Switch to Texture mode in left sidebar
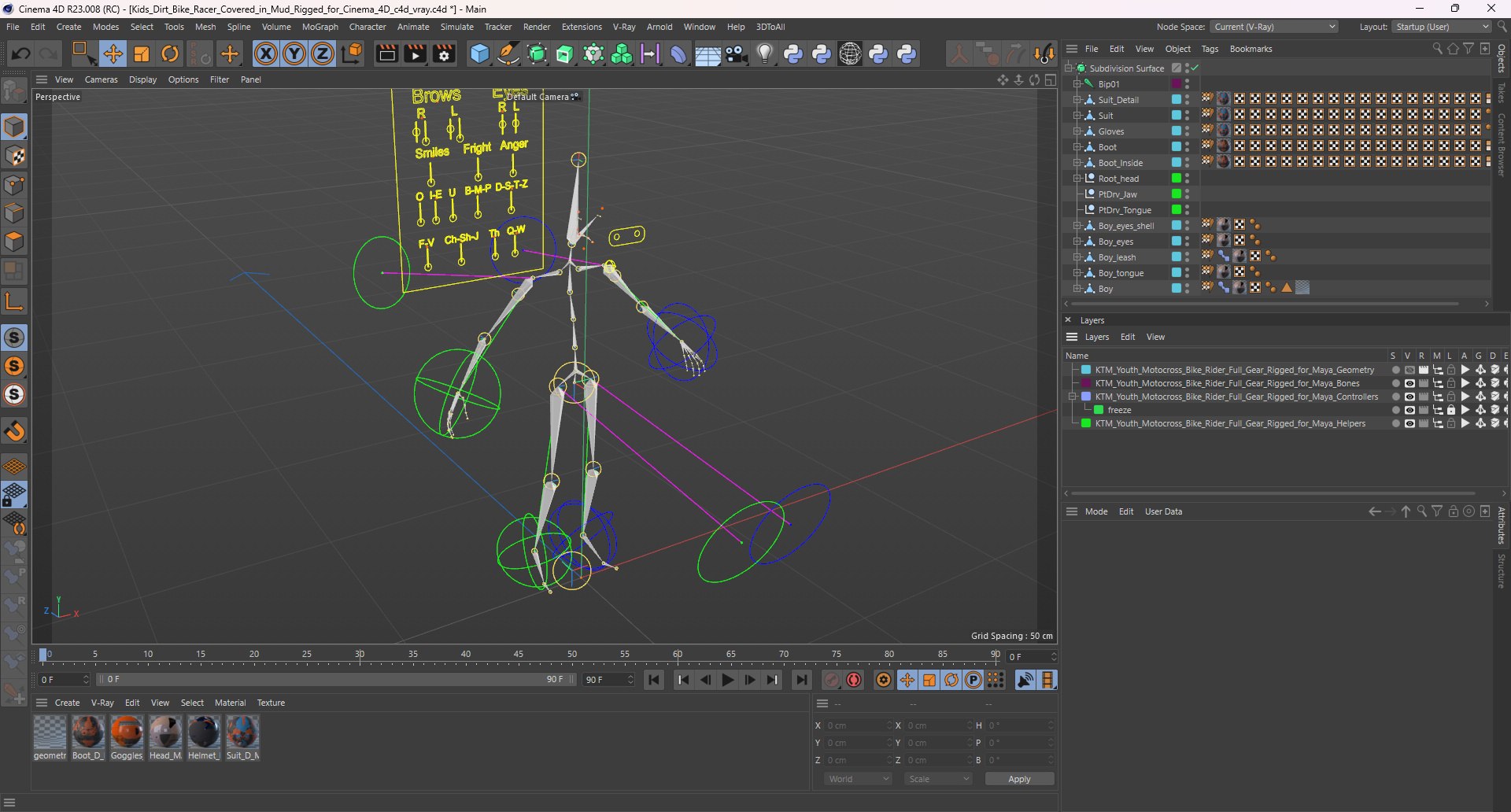Image resolution: width=1511 pixels, height=812 pixels. pos(14,156)
